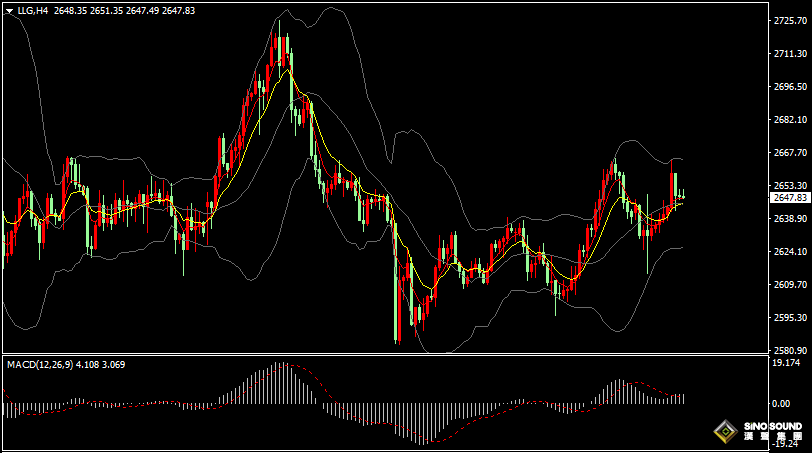
Task: Click the LLG,H4 chart symbol title
Action: pyautogui.click(x=33, y=10)
